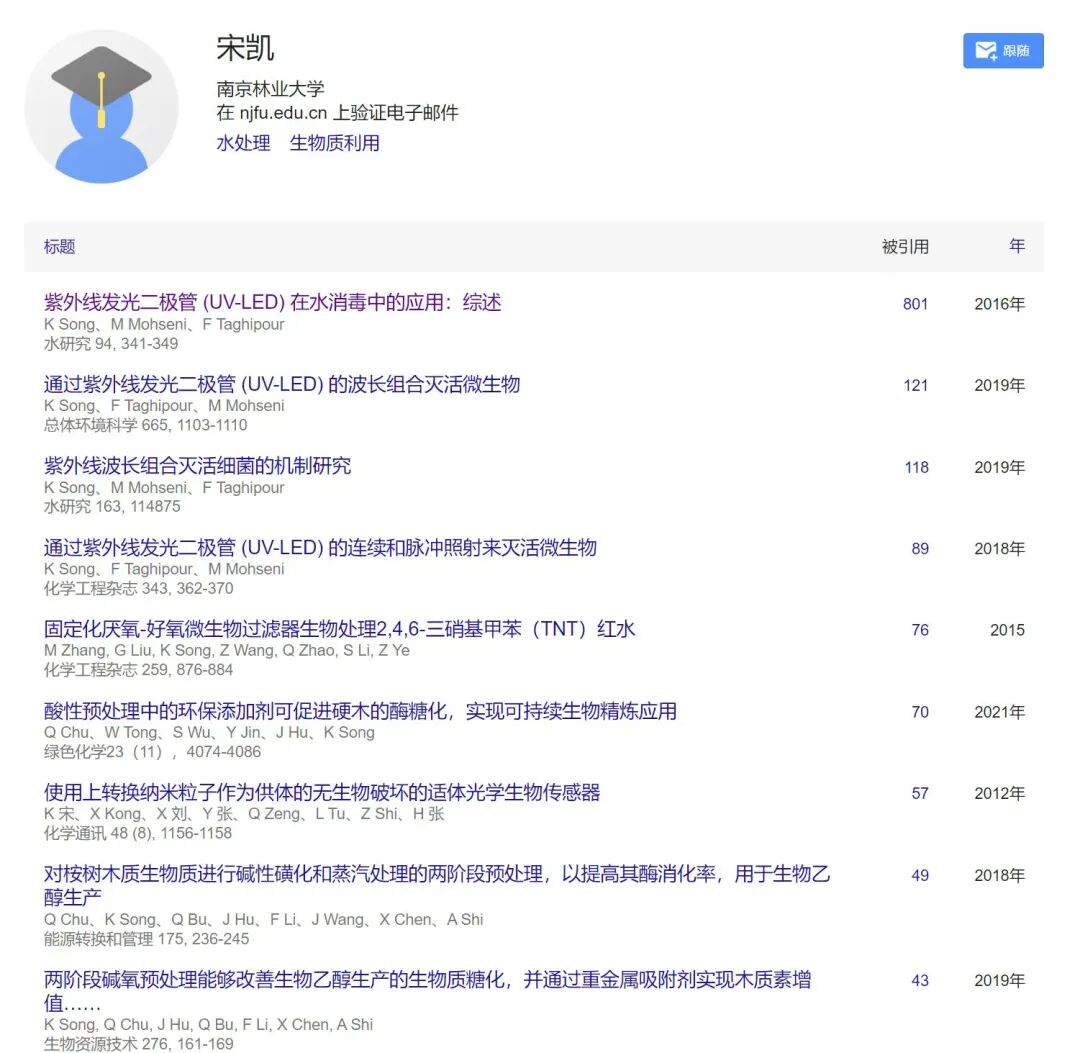View the 801 citations count
The image size is (1080, 1053).
[915, 304]
